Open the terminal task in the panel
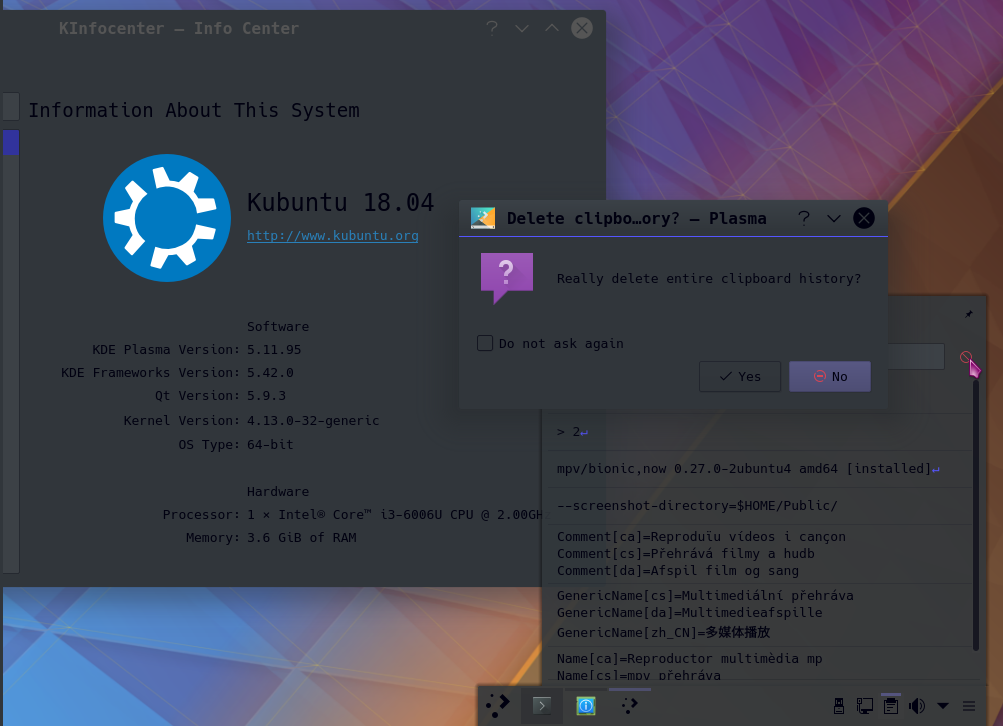This screenshot has width=1003, height=726. tap(541, 706)
